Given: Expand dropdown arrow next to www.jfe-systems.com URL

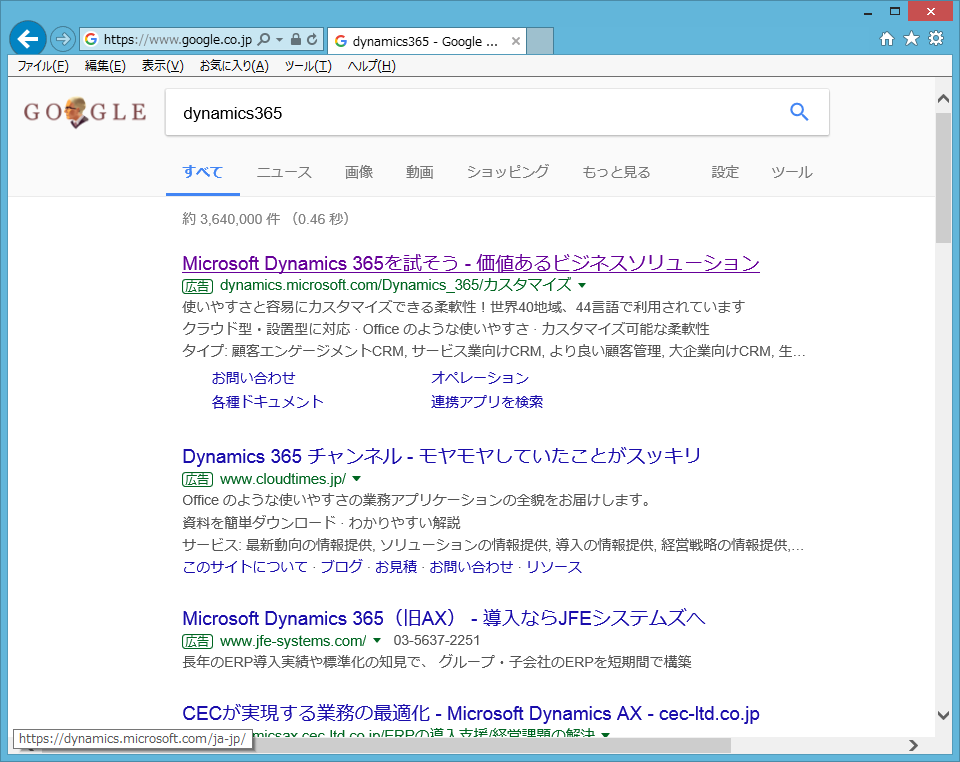Looking at the screenshot, I should [377, 641].
